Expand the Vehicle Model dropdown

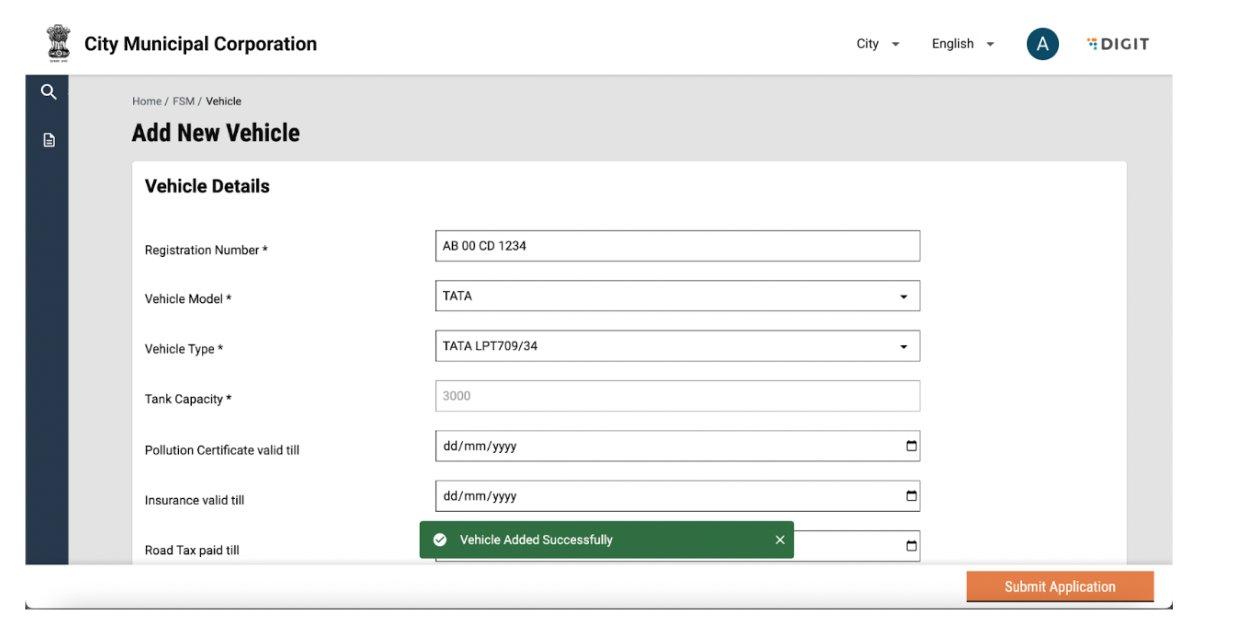[x=677, y=296]
